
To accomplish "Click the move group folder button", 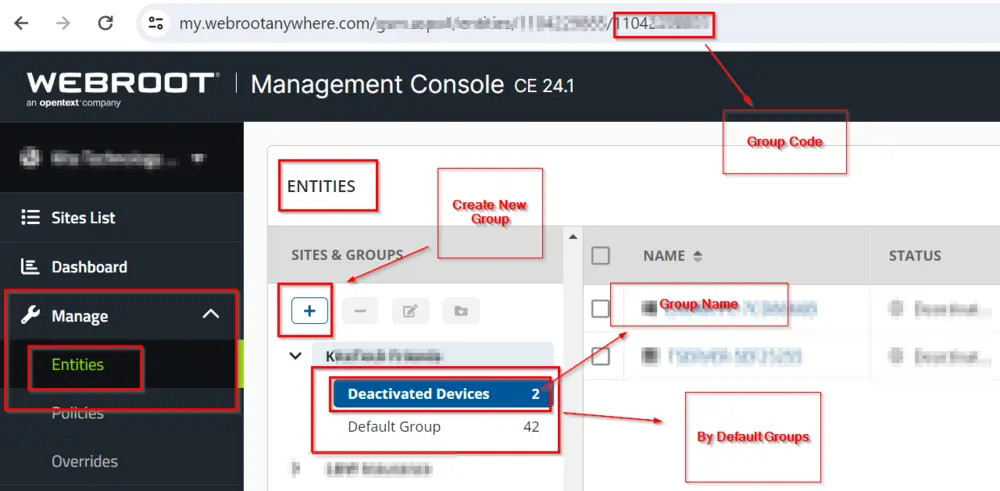I will [460, 311].
